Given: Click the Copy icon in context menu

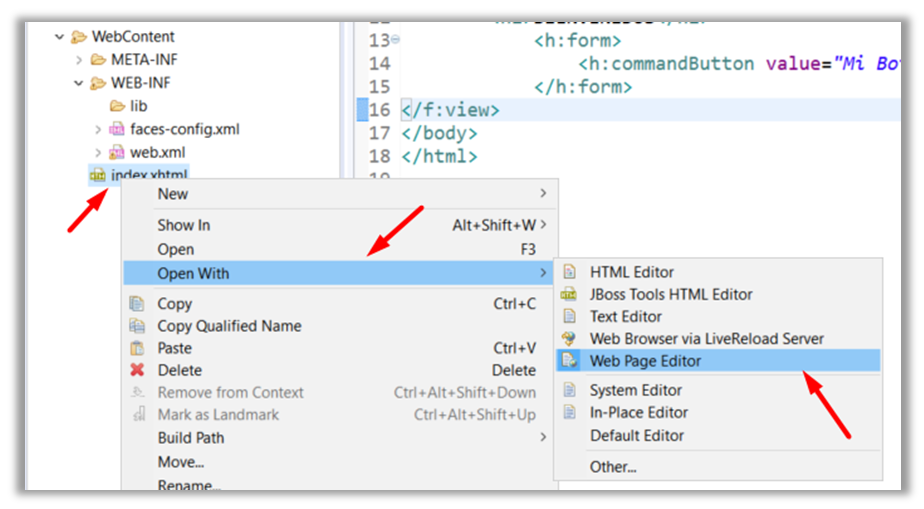Looking at the screenshot, I should (x=138, y=304).
